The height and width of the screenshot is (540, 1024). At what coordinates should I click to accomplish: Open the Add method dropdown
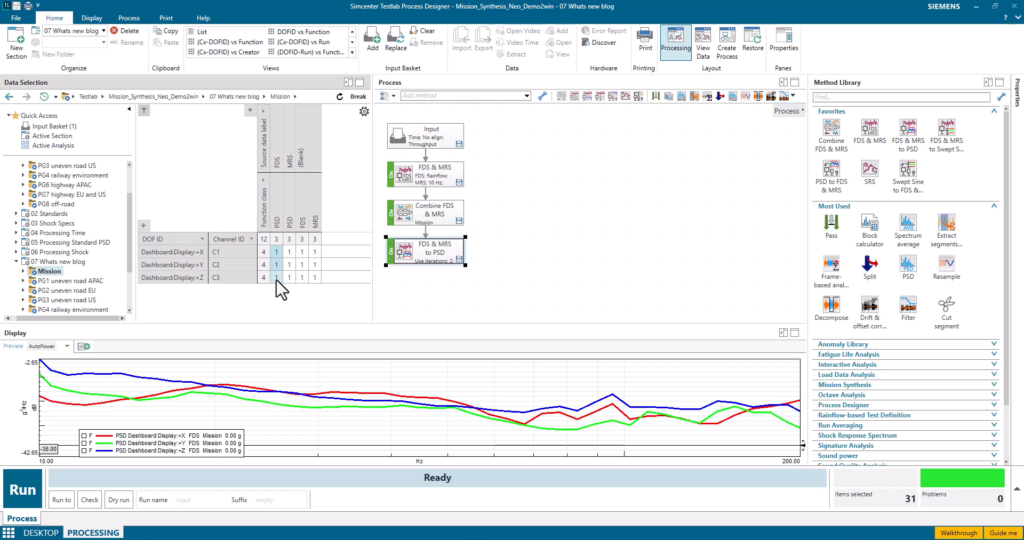(527, 96)
